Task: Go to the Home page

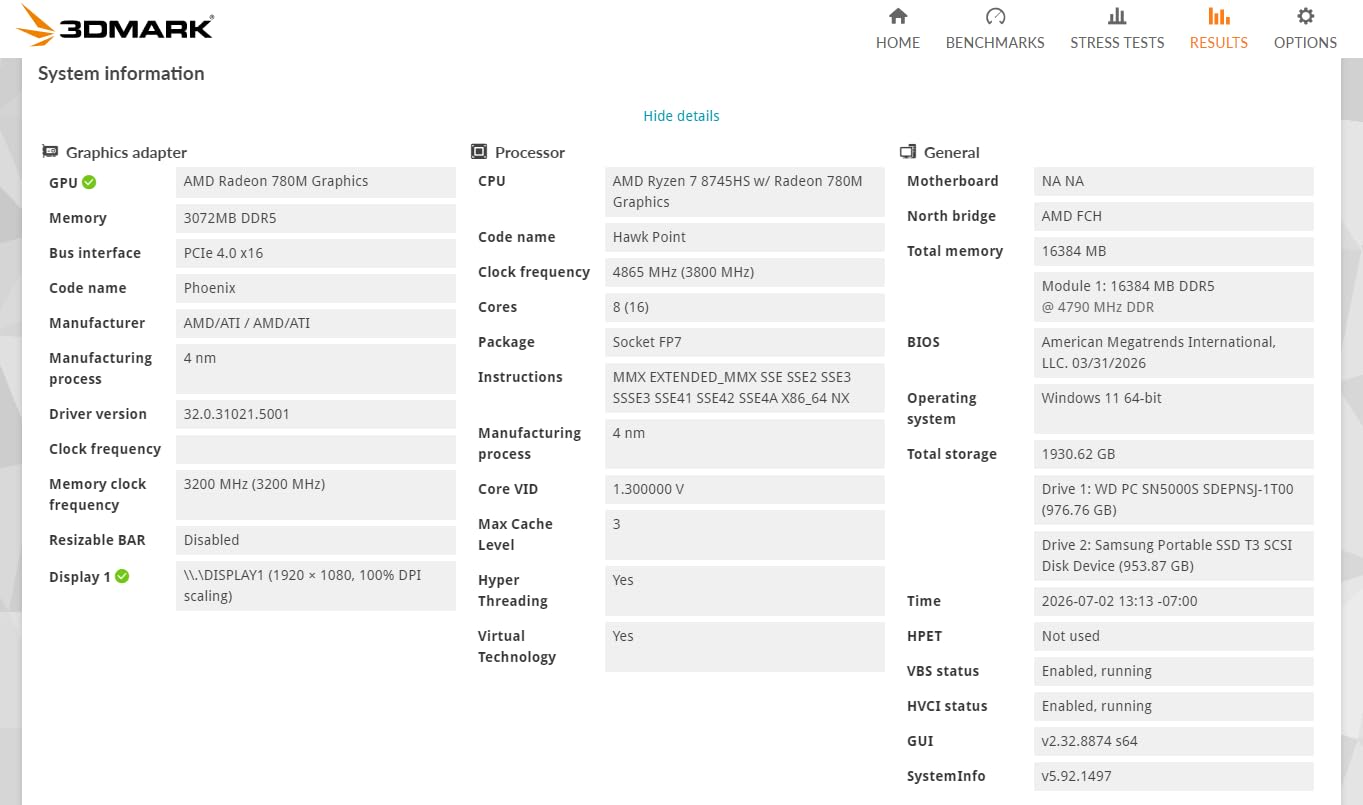Action: [x=898, y=28]
